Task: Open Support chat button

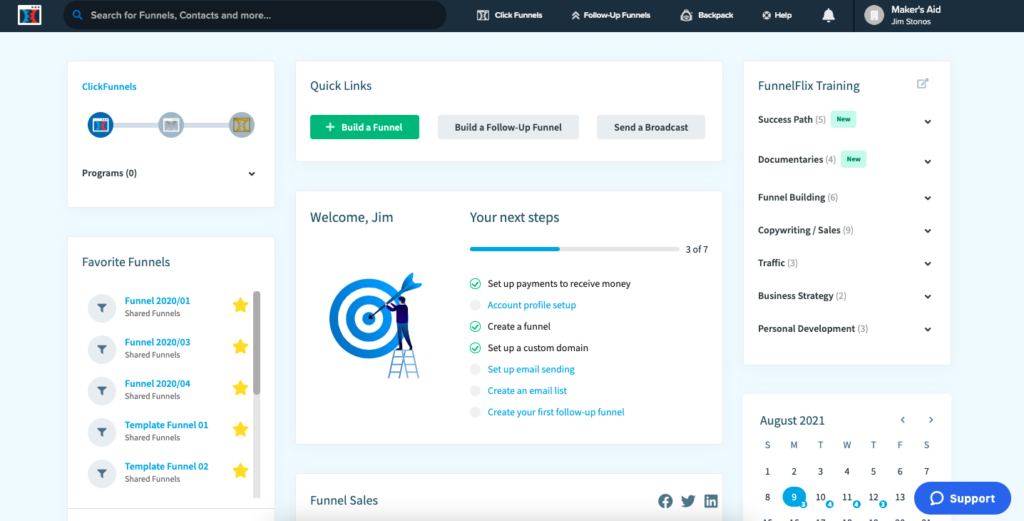Action: tap(963, 498)
